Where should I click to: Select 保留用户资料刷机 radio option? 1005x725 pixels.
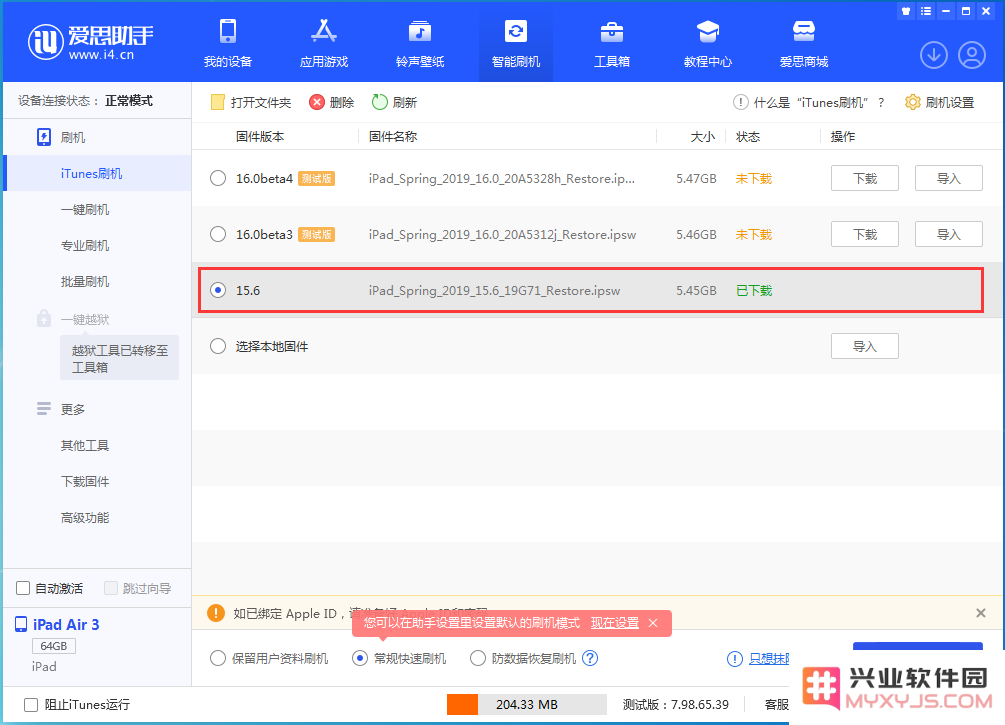218,658
